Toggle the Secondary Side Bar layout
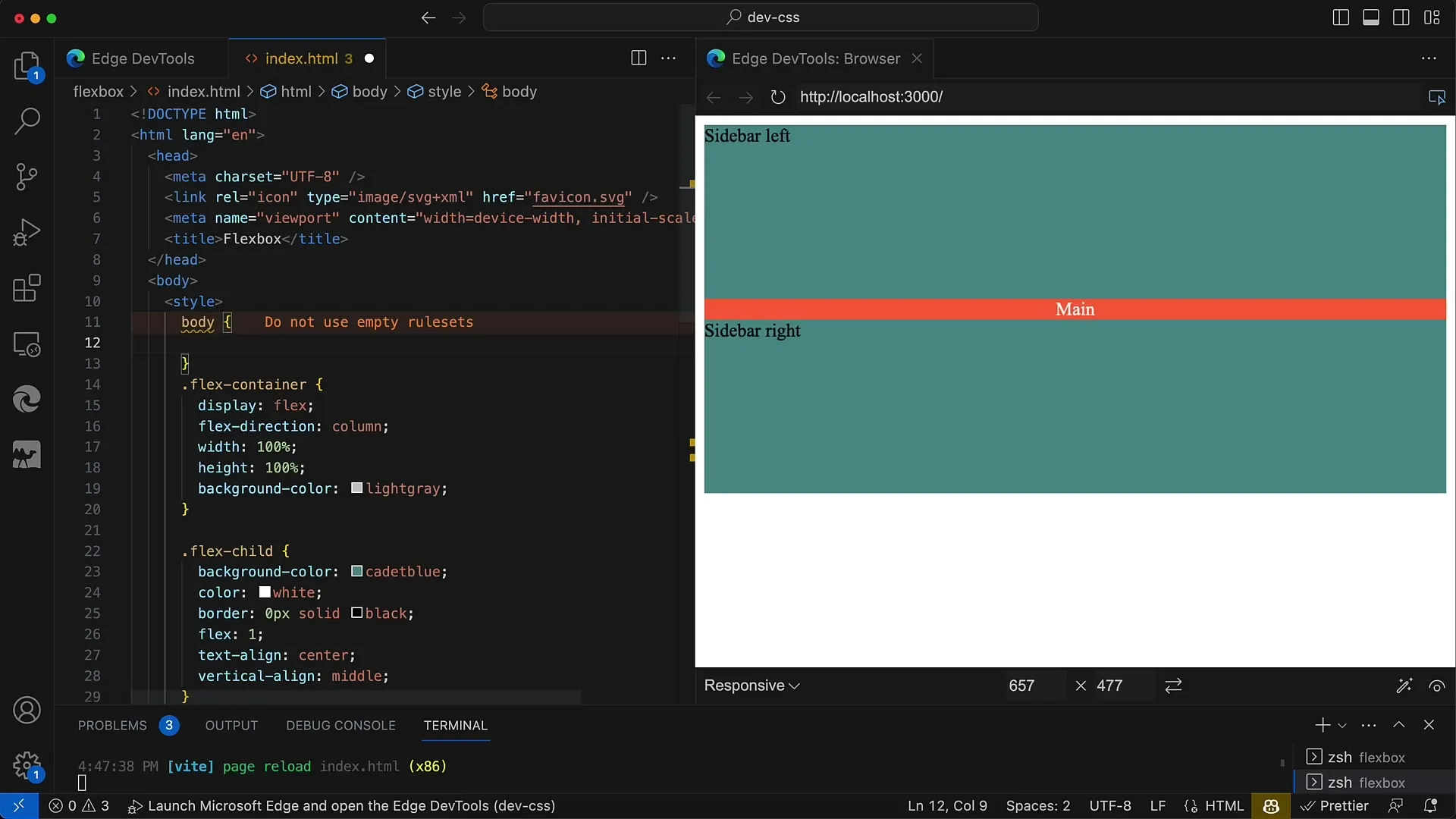 tap(1401, 17)
